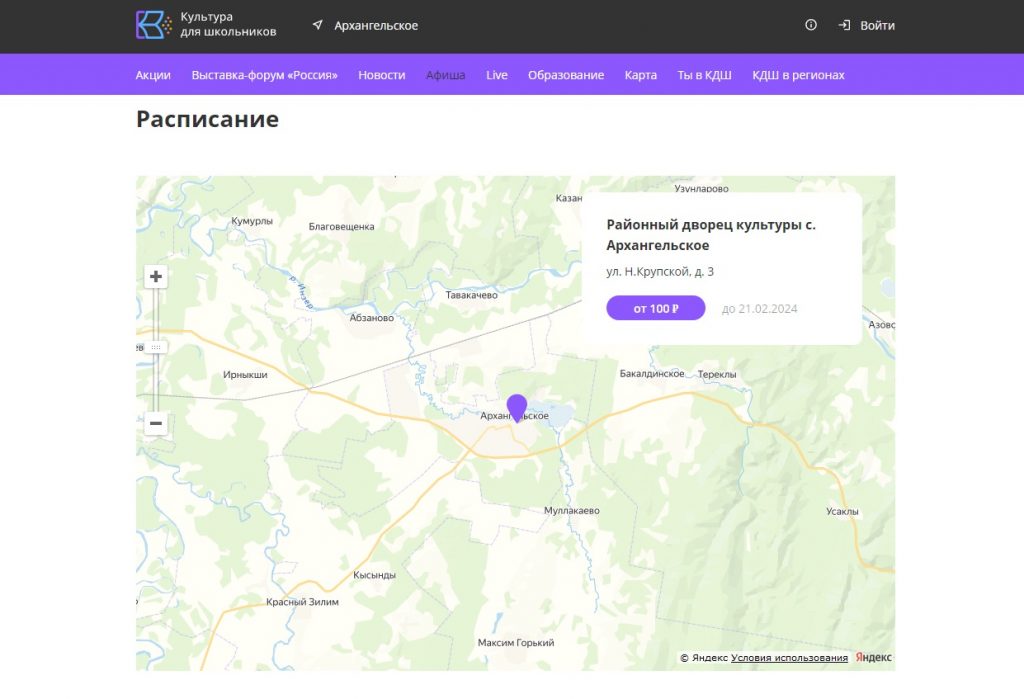
Task: Click the map zoom slider handle
Action: coord(156,347)
